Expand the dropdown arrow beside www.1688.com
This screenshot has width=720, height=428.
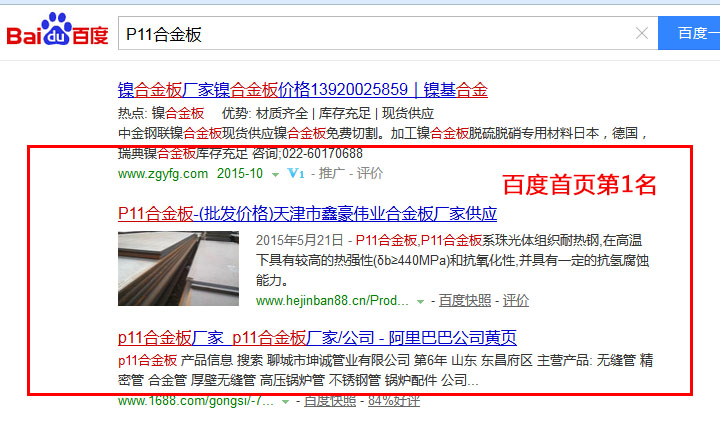pyautogui.click(x=286, y=401)
